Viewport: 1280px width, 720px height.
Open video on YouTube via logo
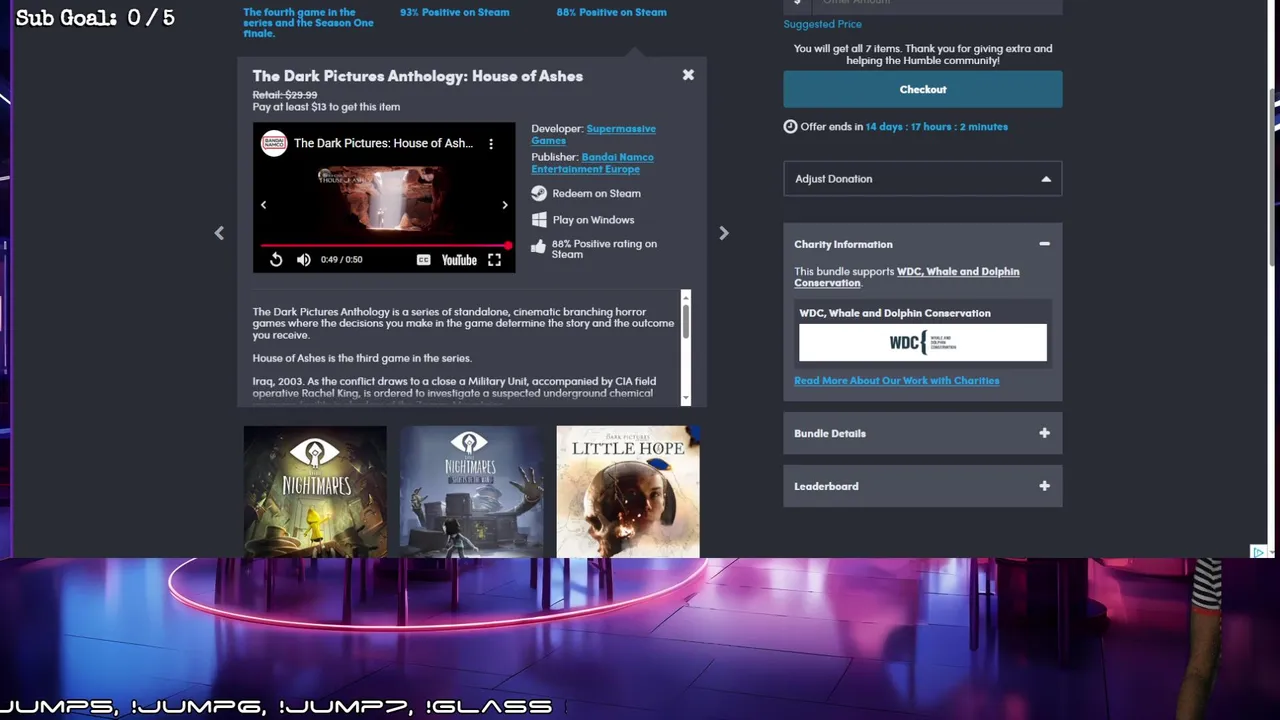pos(459,260)
